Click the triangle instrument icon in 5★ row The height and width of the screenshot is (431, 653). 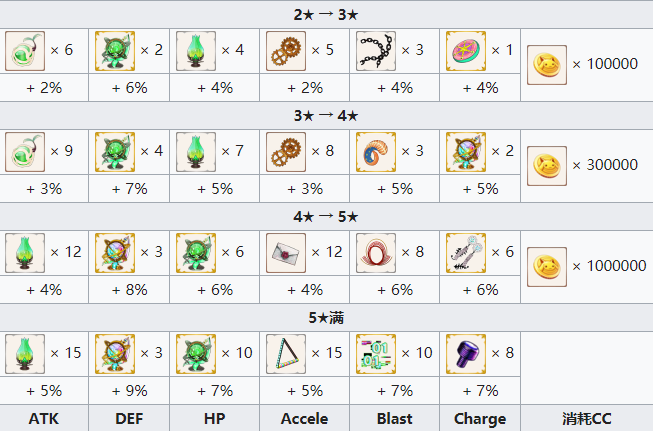click(x=286, y=354)
